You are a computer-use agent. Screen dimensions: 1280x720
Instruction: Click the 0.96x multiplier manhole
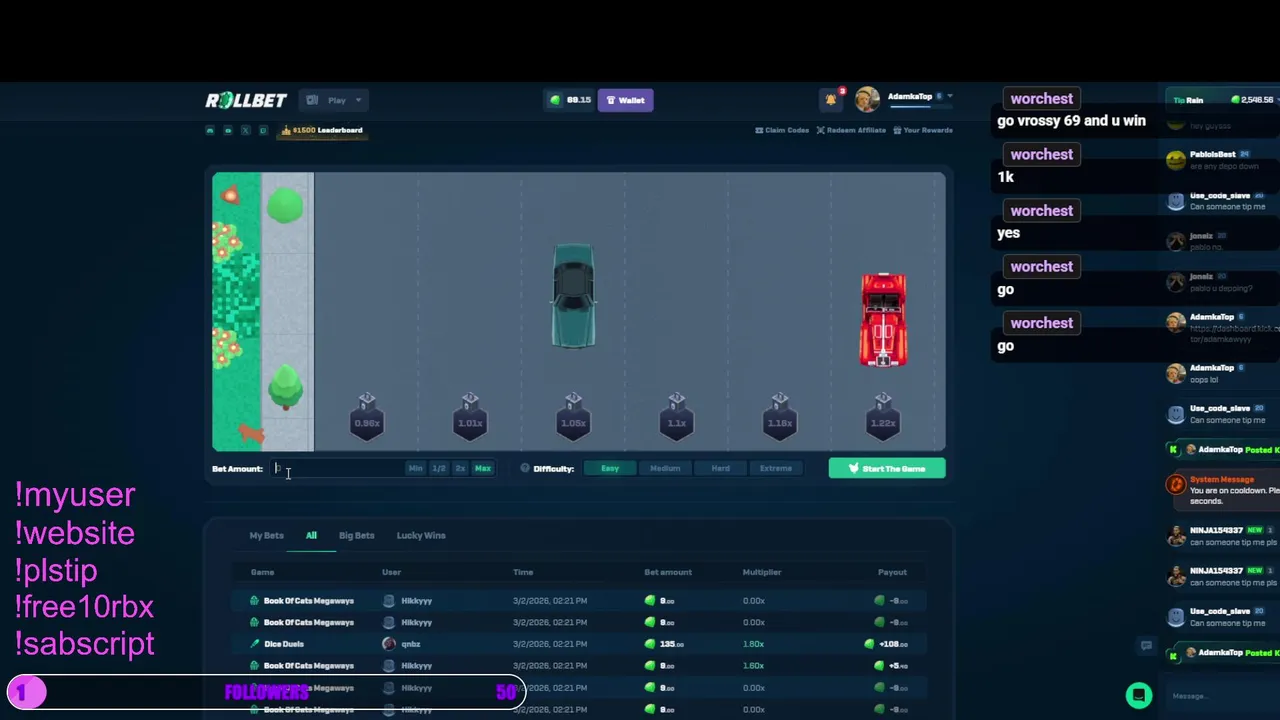[x=367, y=416]
